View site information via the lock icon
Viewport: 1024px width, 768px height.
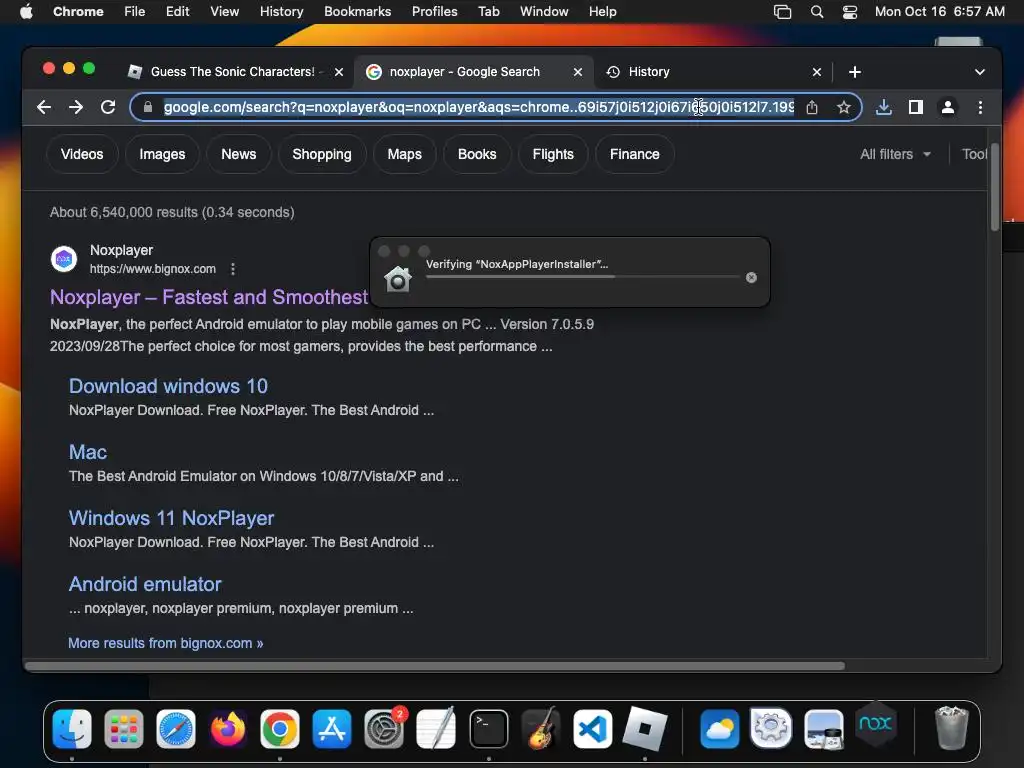click(148, 107)
